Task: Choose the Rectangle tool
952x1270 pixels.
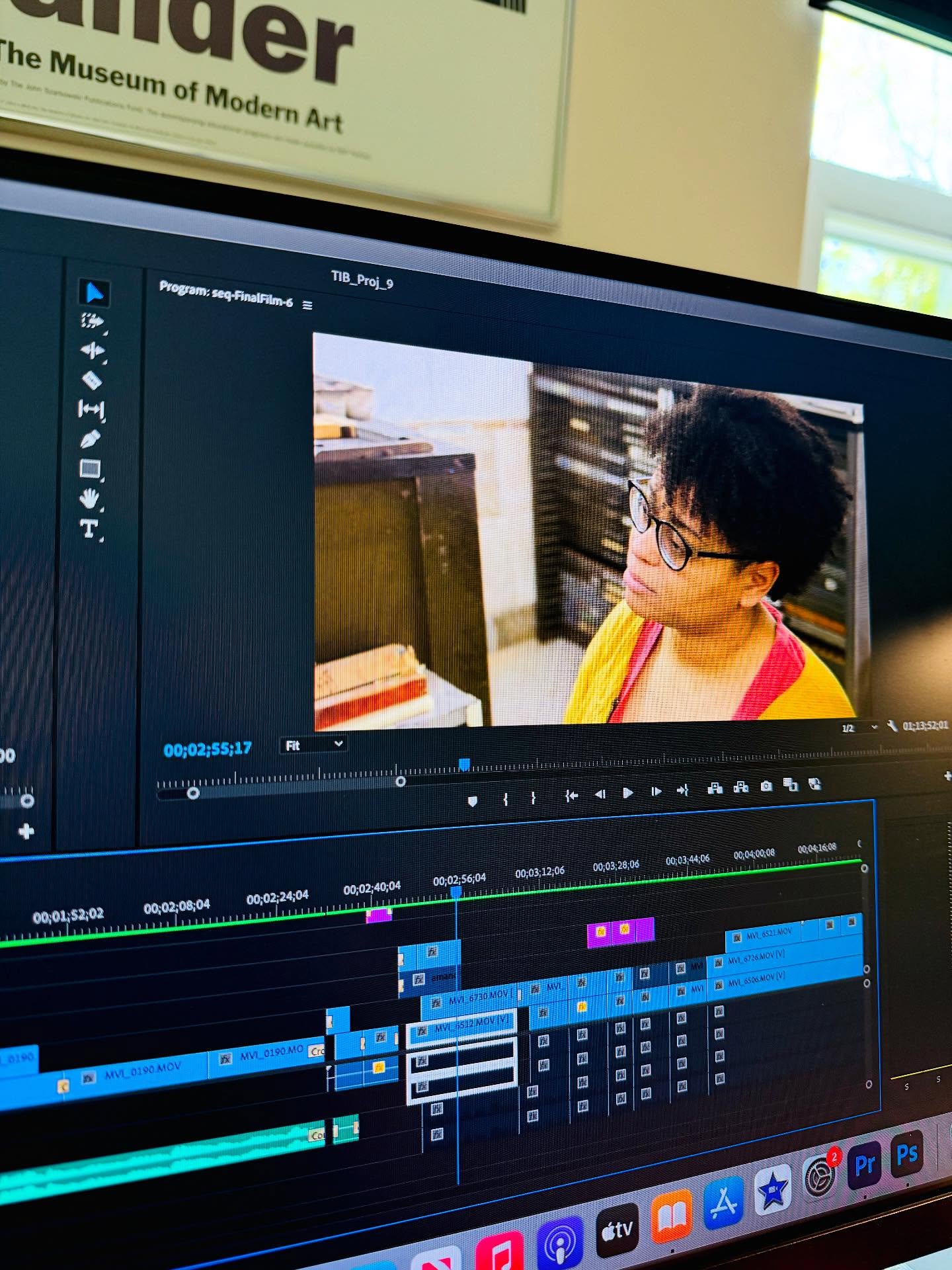Action: click(90, 469)
